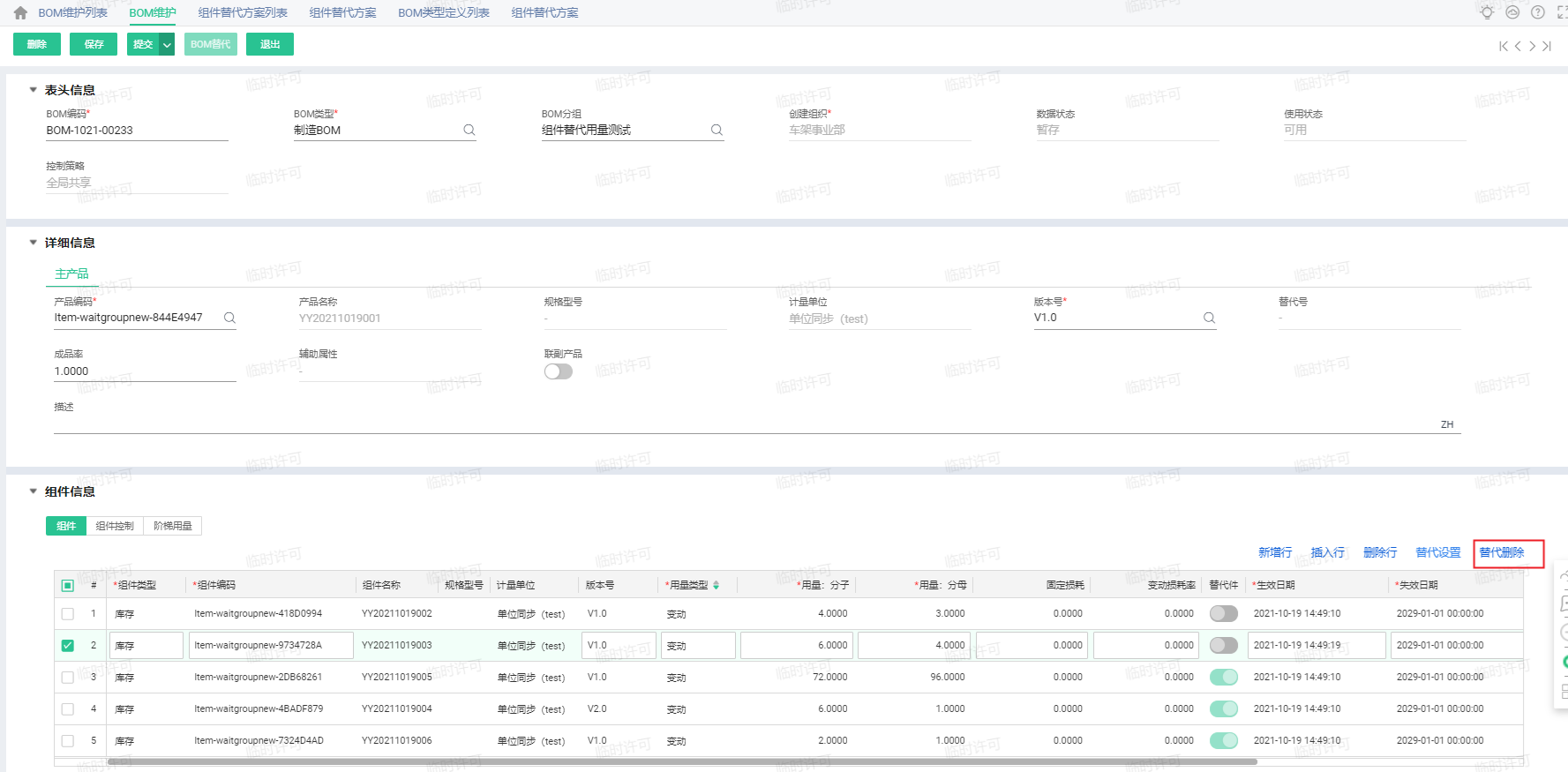Screen dimensions: 1568x772
Task: Uncheck the row 2 checkbox
Action: coord(68,645)
